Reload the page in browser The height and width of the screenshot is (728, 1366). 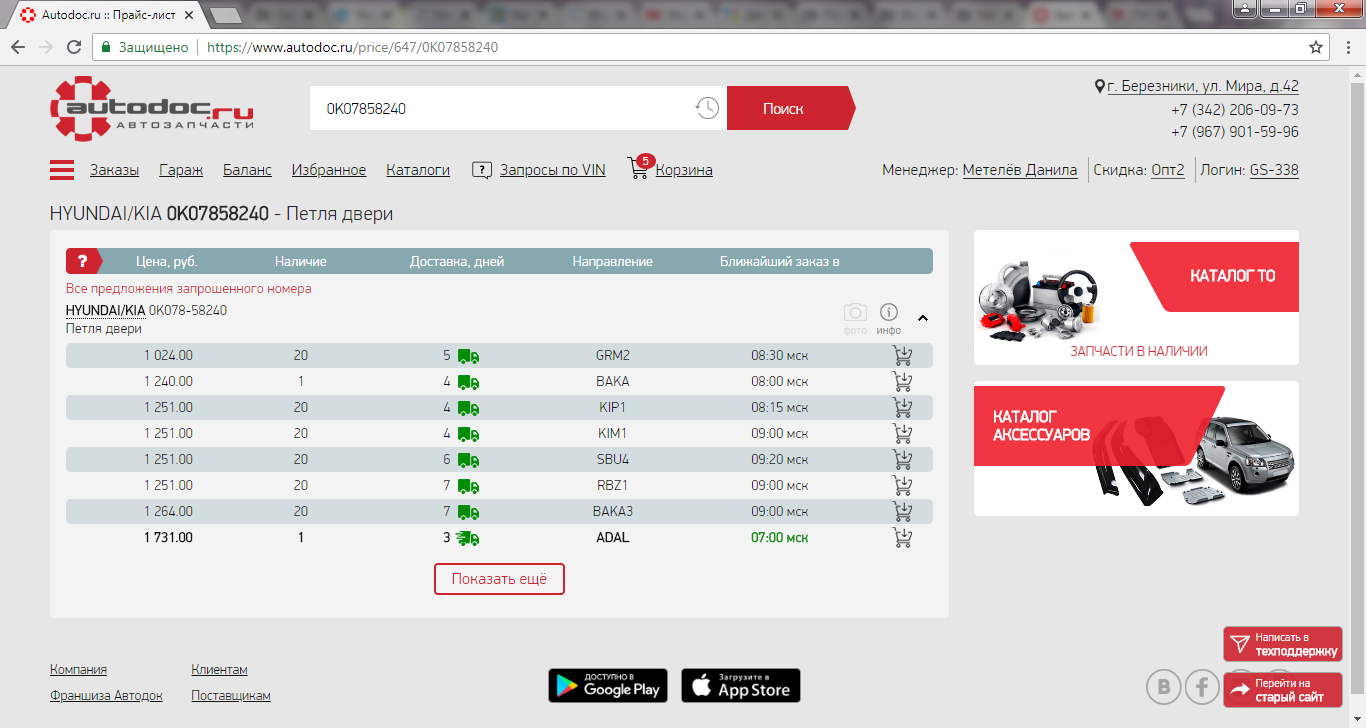[73, 47]
